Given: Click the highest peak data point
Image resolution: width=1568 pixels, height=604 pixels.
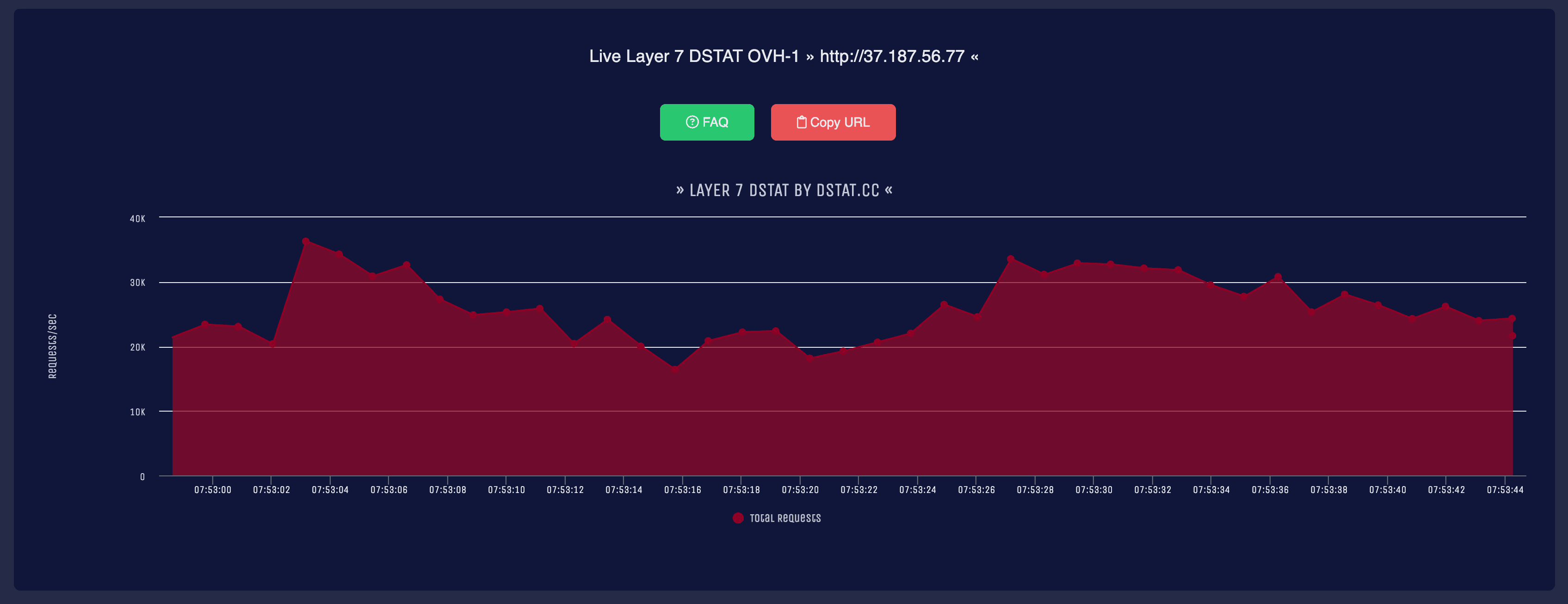Looking at the screenshot, I should point(306,242).
